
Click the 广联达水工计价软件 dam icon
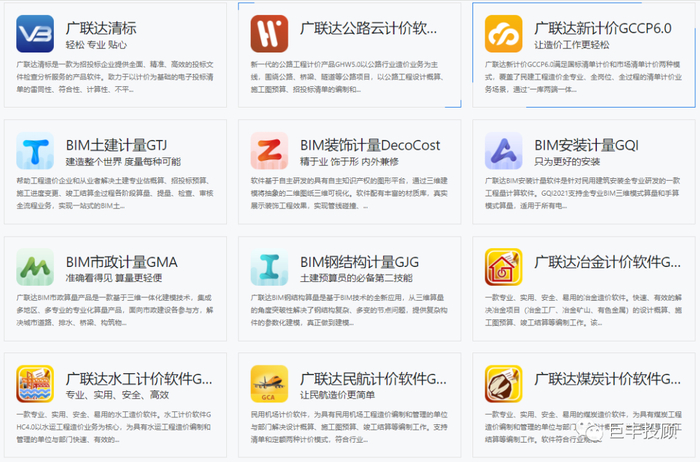pyautogui.click(x=35, y=384)
